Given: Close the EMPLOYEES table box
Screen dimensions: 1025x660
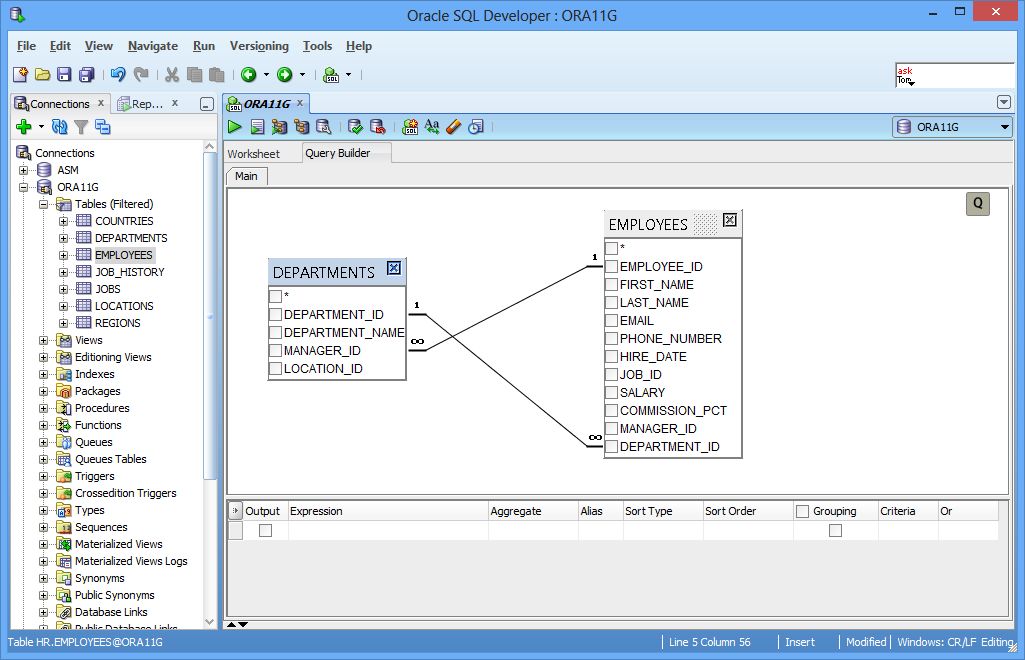Looking at the screenshot, I should [730, 220].
